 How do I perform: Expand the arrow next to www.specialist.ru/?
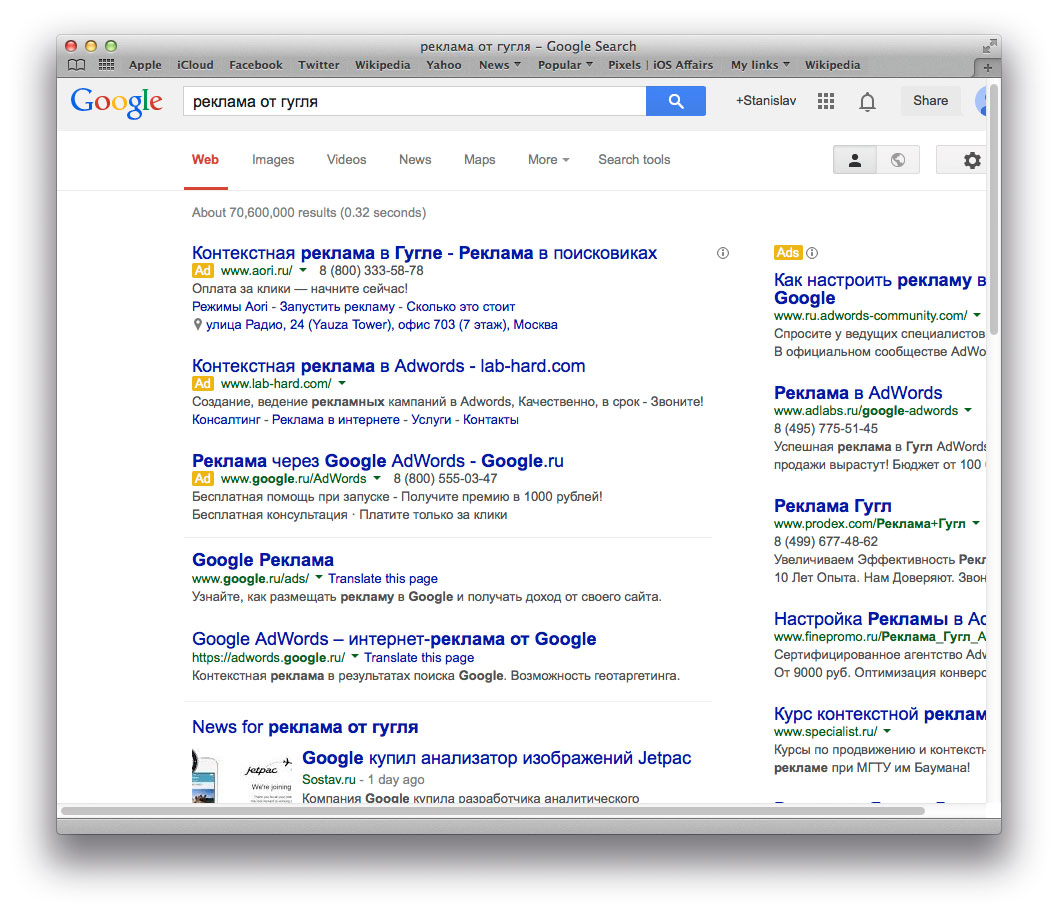point(887,731)
